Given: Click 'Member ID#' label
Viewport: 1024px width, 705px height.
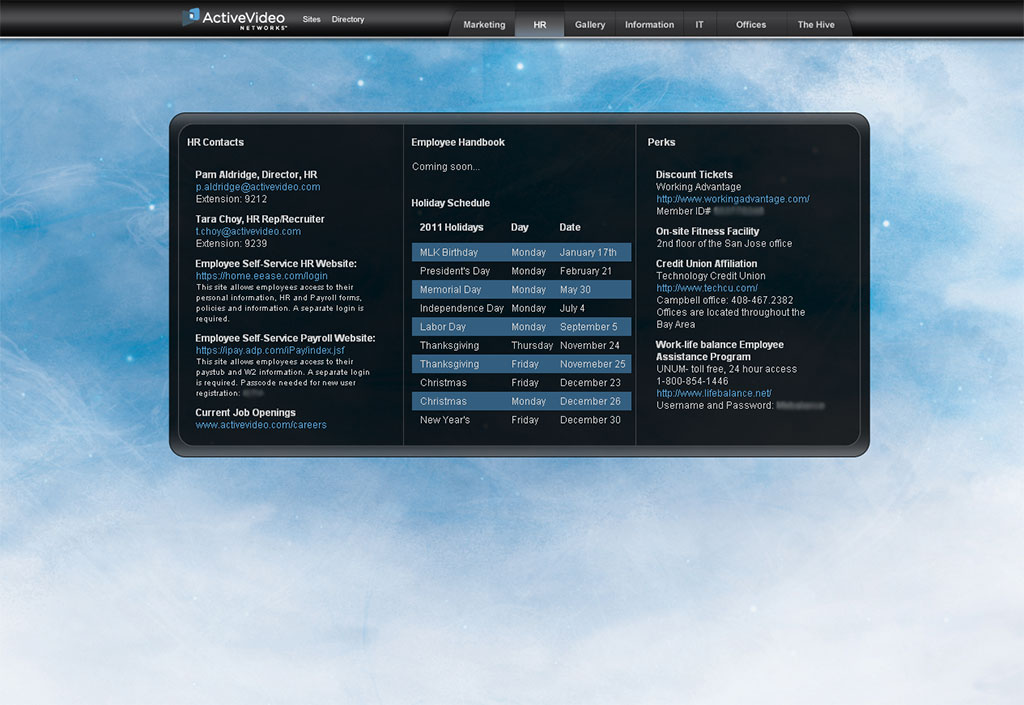Looking at the screenshot, I should pos(683,211).
